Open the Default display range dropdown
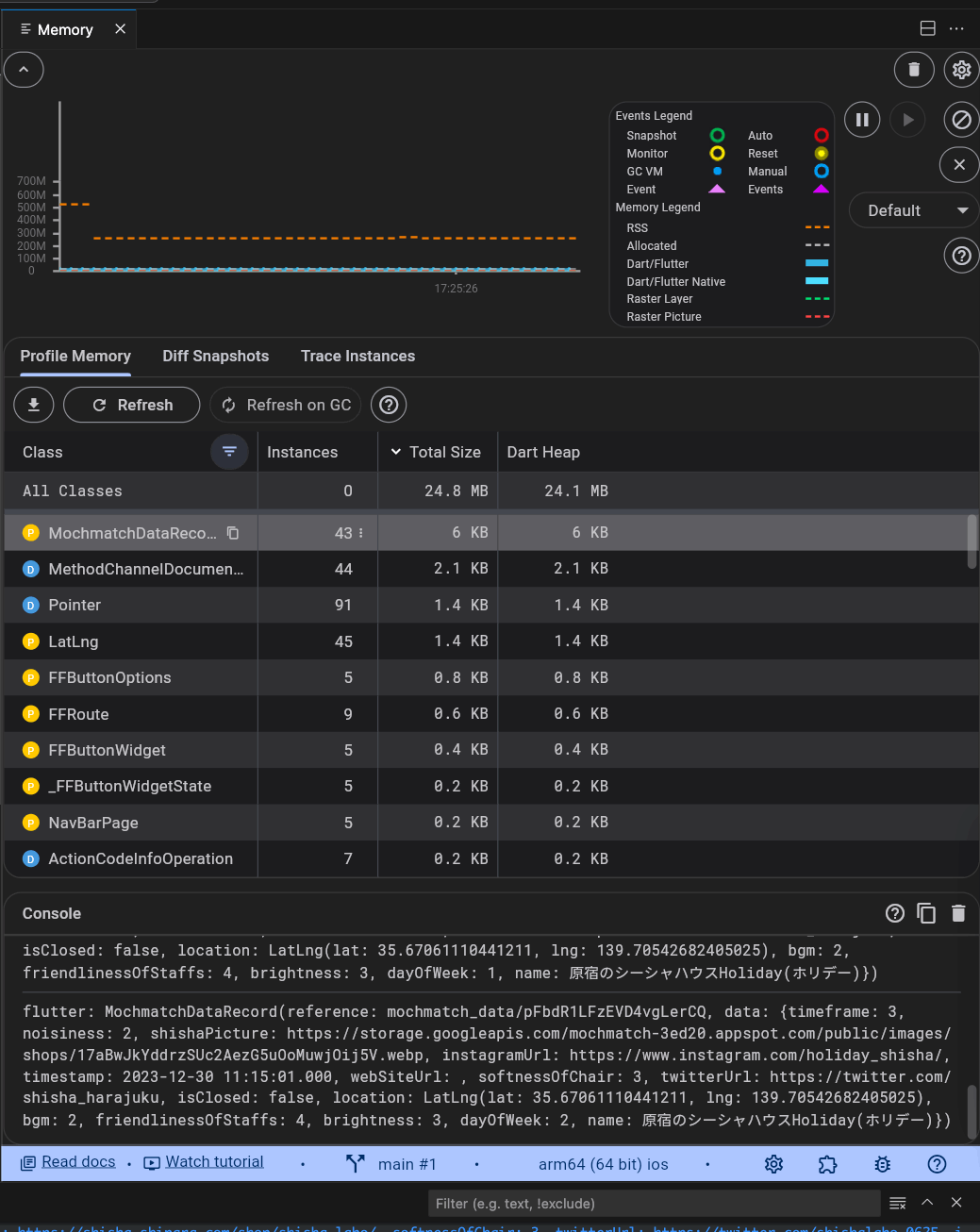Image resolution: width=980 pixels, height=1232 pixels. click(x=913, y=210)
